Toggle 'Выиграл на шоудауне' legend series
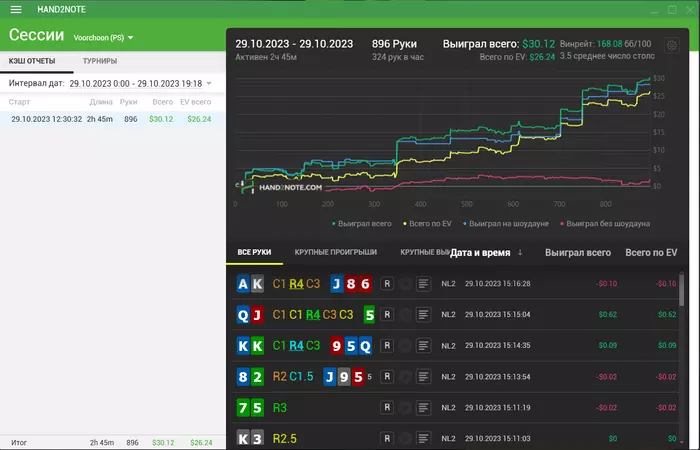This screenshot has width=700, height=450. pos(506,224)
